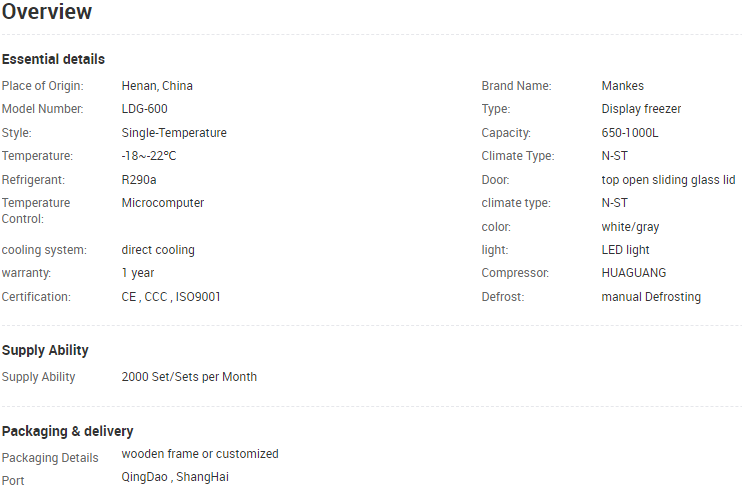Click the QingDao, ShangHai port value

tap(175, 477)
